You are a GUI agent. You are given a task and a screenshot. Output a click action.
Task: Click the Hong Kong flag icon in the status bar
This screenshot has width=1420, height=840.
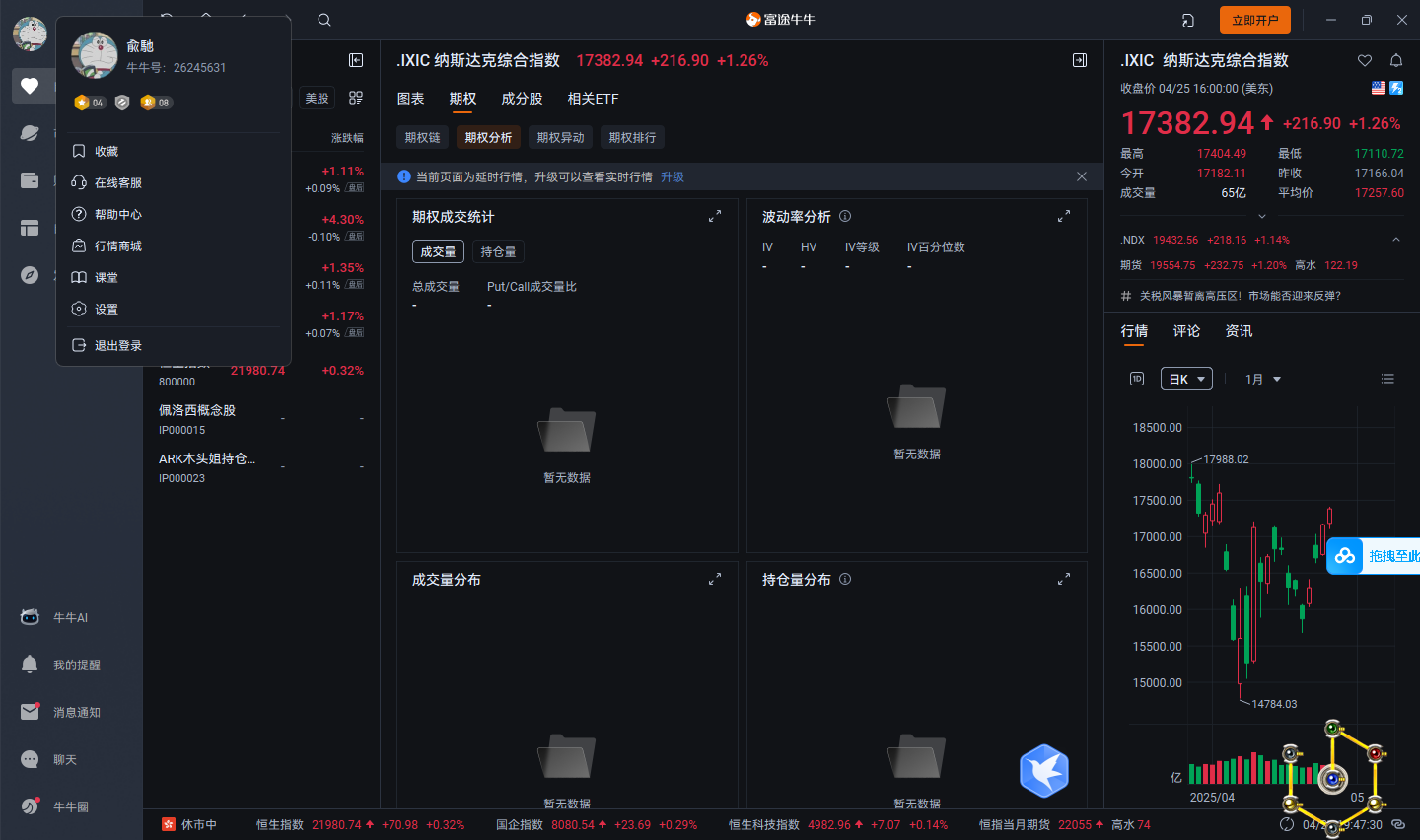(169, 824)
